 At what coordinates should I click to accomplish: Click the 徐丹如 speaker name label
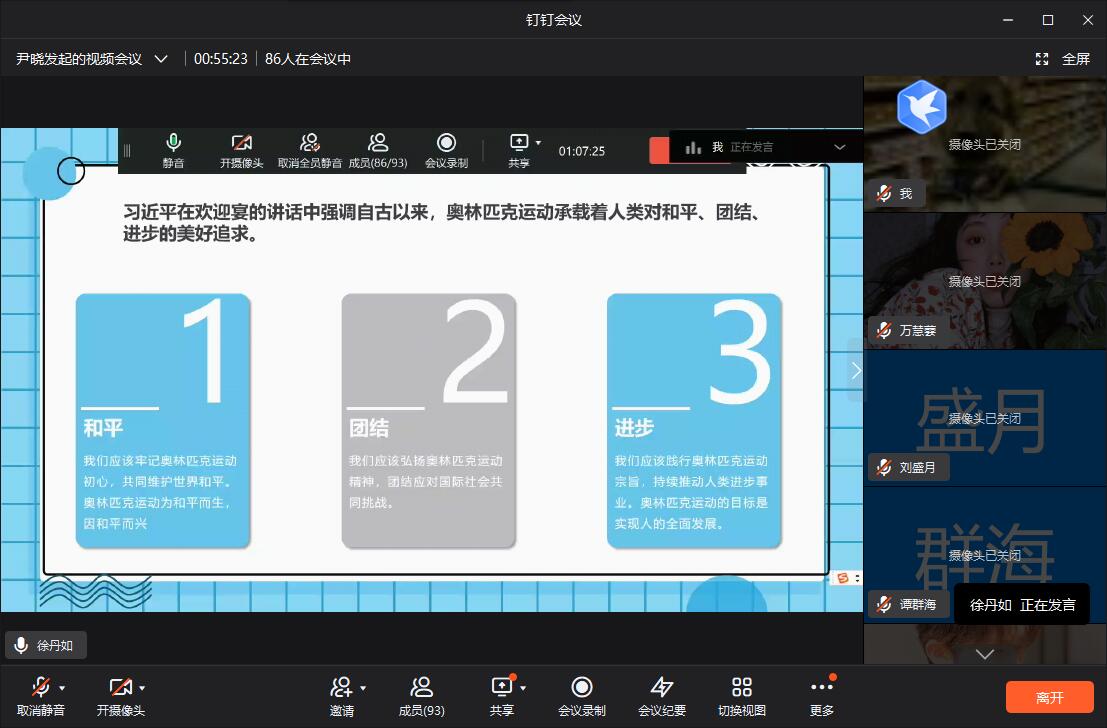click(46, 645)
